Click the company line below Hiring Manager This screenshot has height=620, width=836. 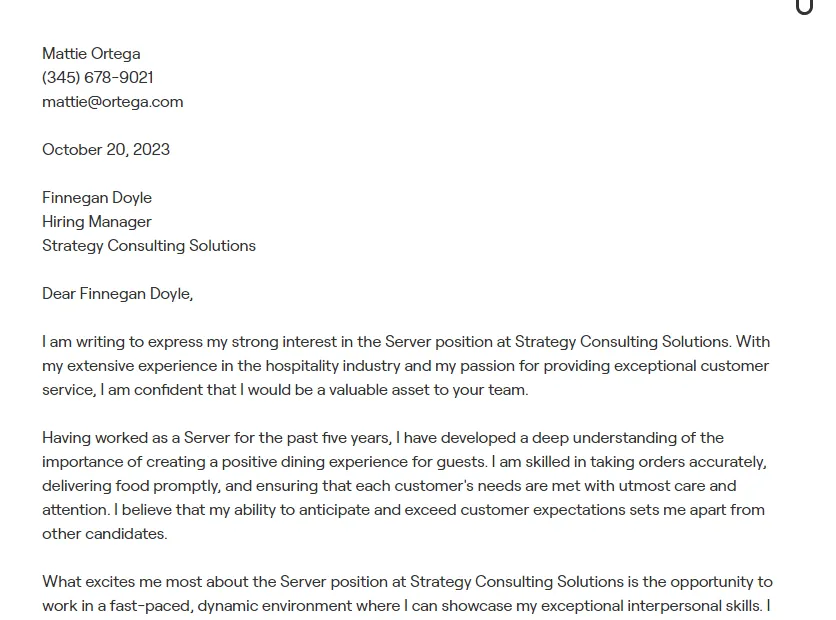[149, 246]
